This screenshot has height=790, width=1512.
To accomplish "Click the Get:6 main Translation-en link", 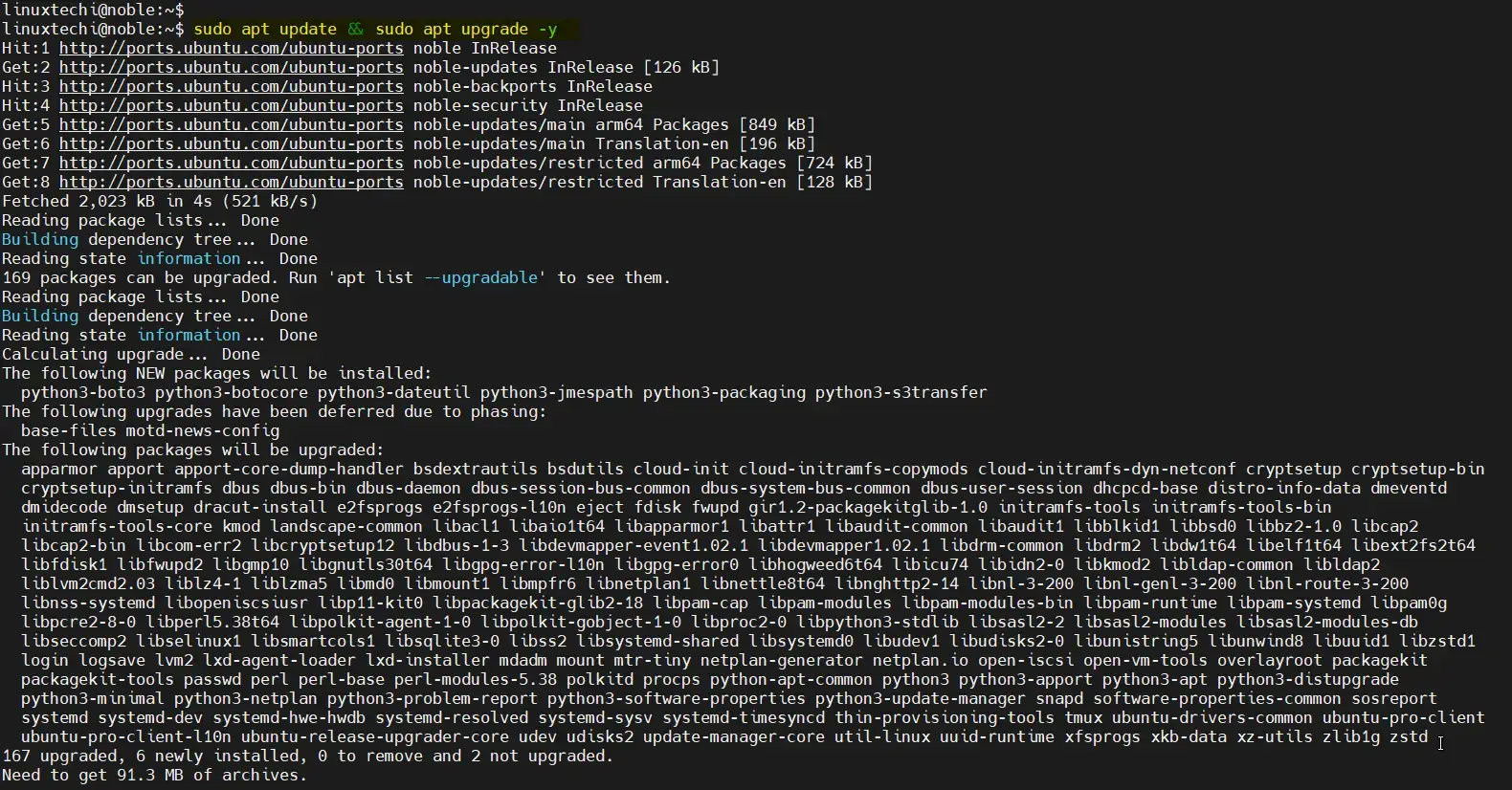I will click(231, 143).
